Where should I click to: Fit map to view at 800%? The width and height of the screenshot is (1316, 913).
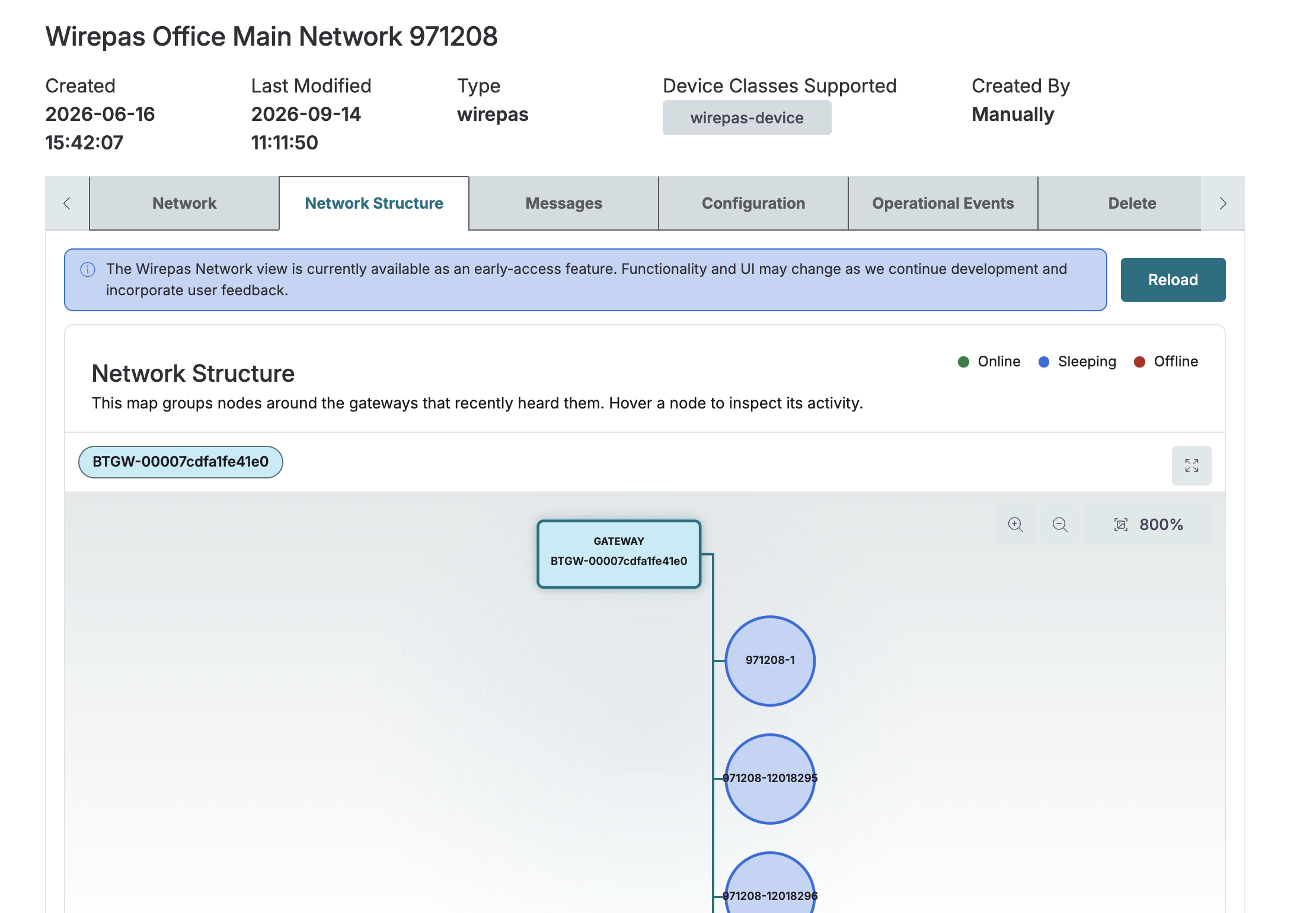pyautogui.click(x=1148, y=525)
